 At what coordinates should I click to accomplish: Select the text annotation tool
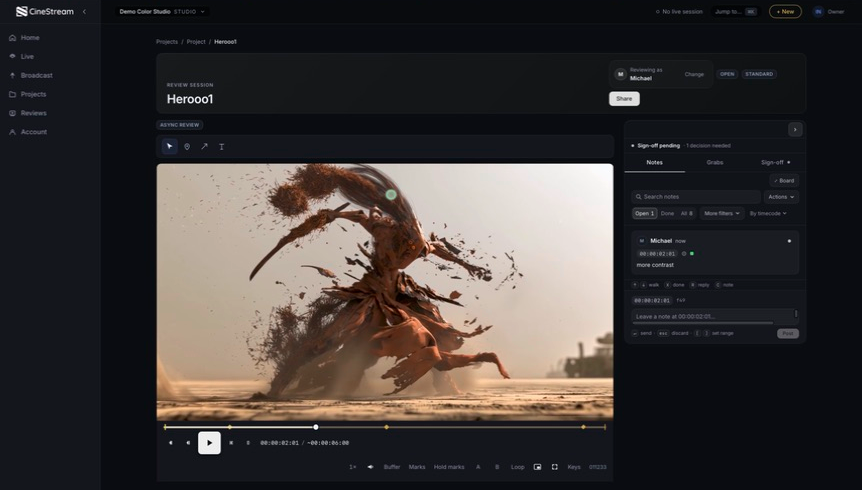(222, 147)
